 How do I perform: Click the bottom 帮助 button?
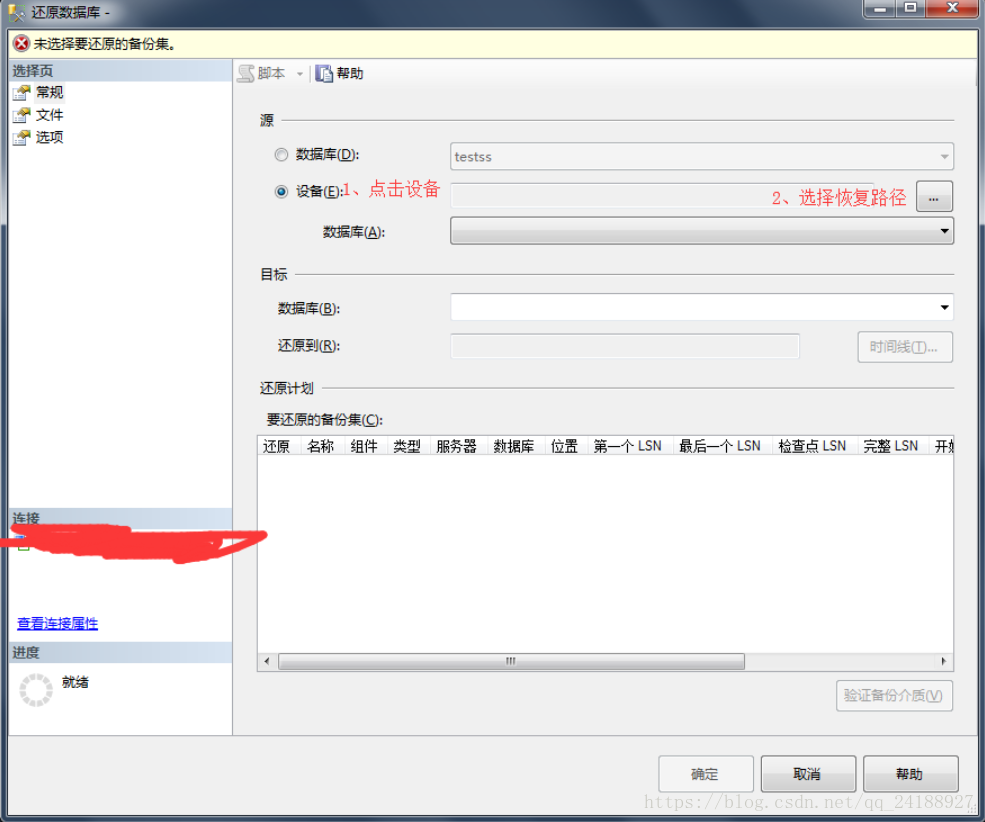[x=910, y=774]
